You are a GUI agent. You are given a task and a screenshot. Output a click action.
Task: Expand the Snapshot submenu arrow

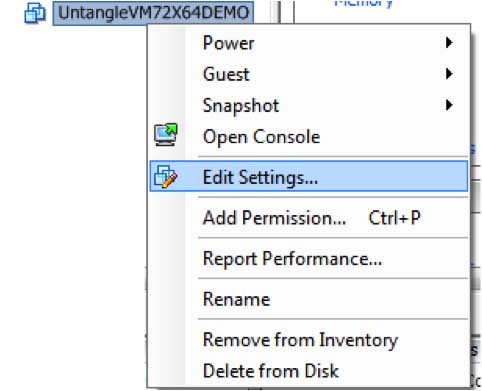(x=449, y=105)
